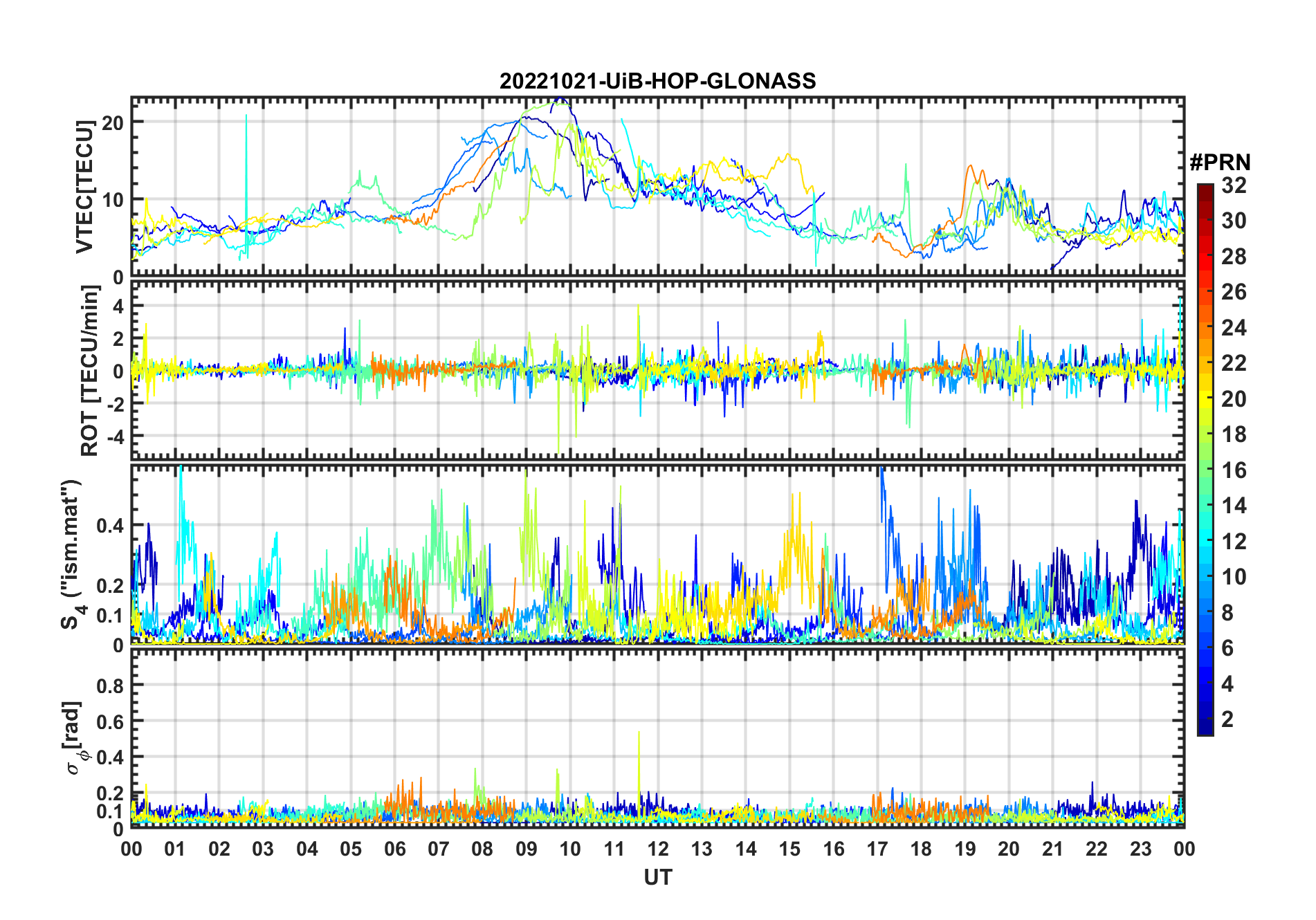Click inside the ROT plot panel
The image size is (1316, 920).
coord(658,370)
